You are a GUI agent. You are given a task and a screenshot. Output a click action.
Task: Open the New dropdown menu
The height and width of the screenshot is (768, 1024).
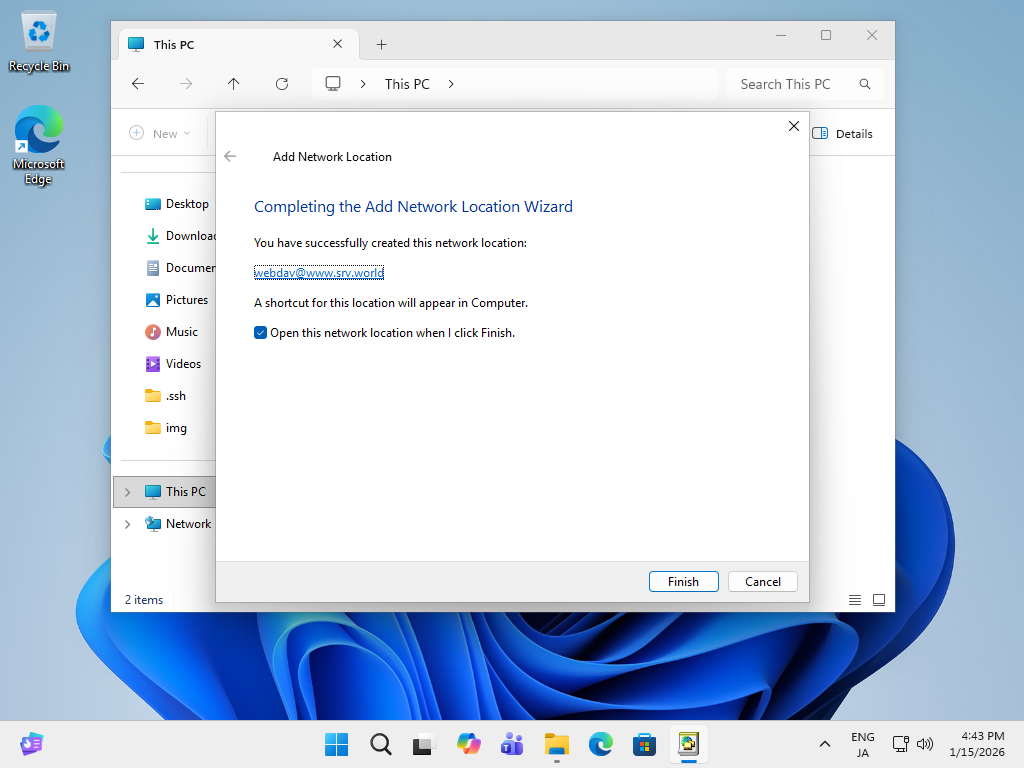tap(160, 133)
